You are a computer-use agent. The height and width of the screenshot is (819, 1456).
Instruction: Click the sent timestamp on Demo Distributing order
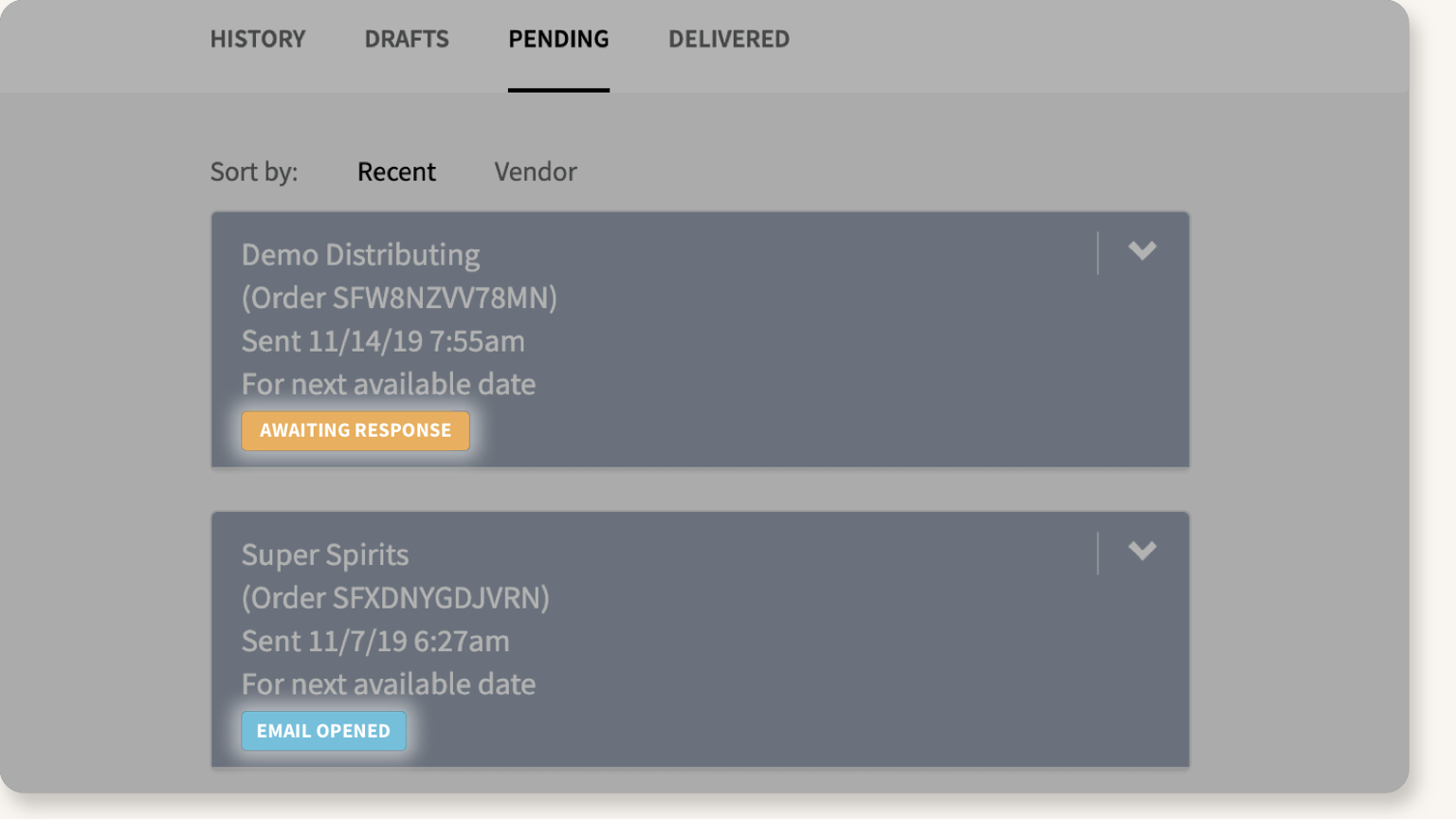click(383, 340)
